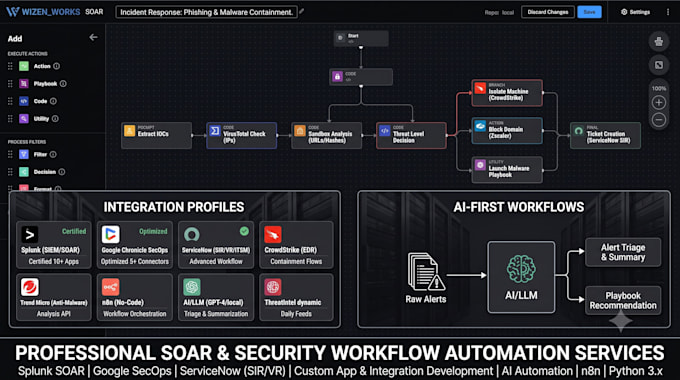The image size is (680, 380).
Task: Open the ServiceNow (SIR/VR/ITSM) card
Action: (216, 245)
